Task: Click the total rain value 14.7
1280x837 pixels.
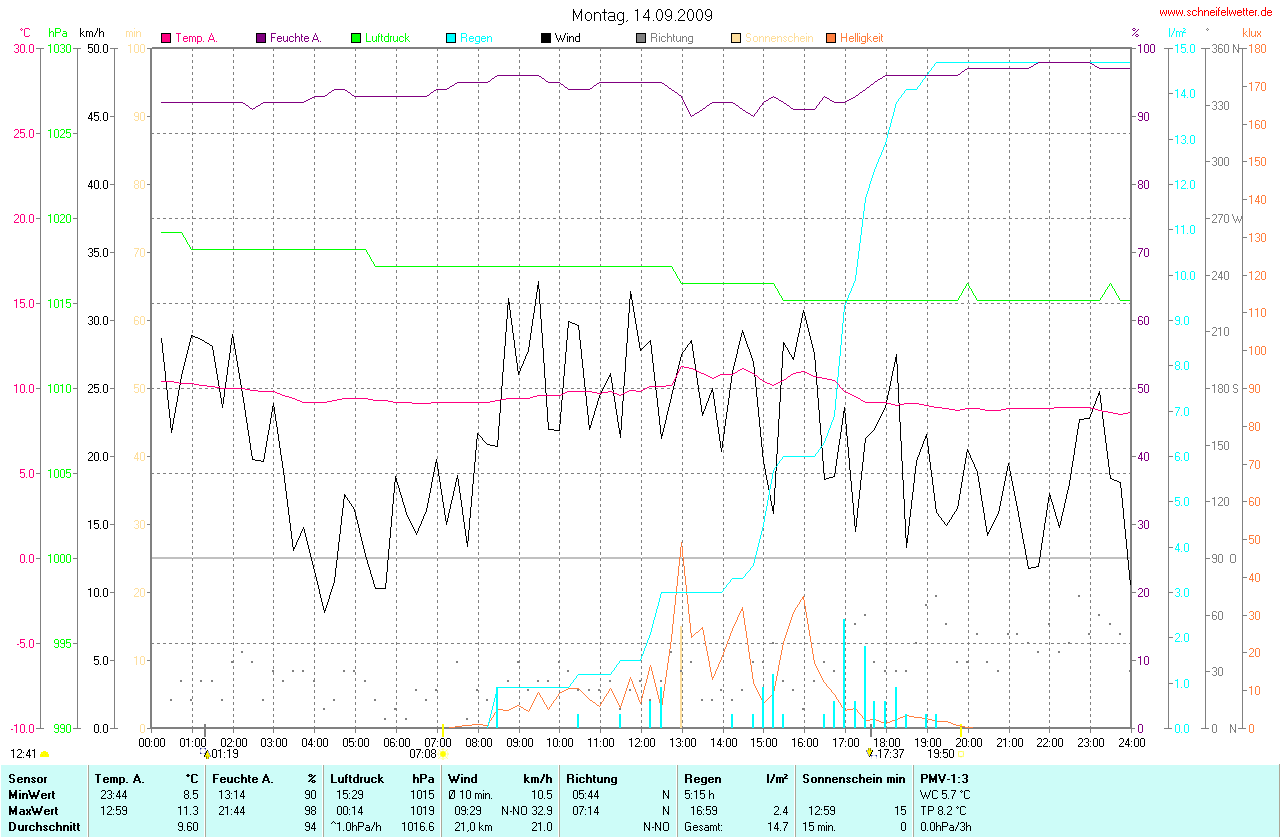Action: (x=778, y=828)
